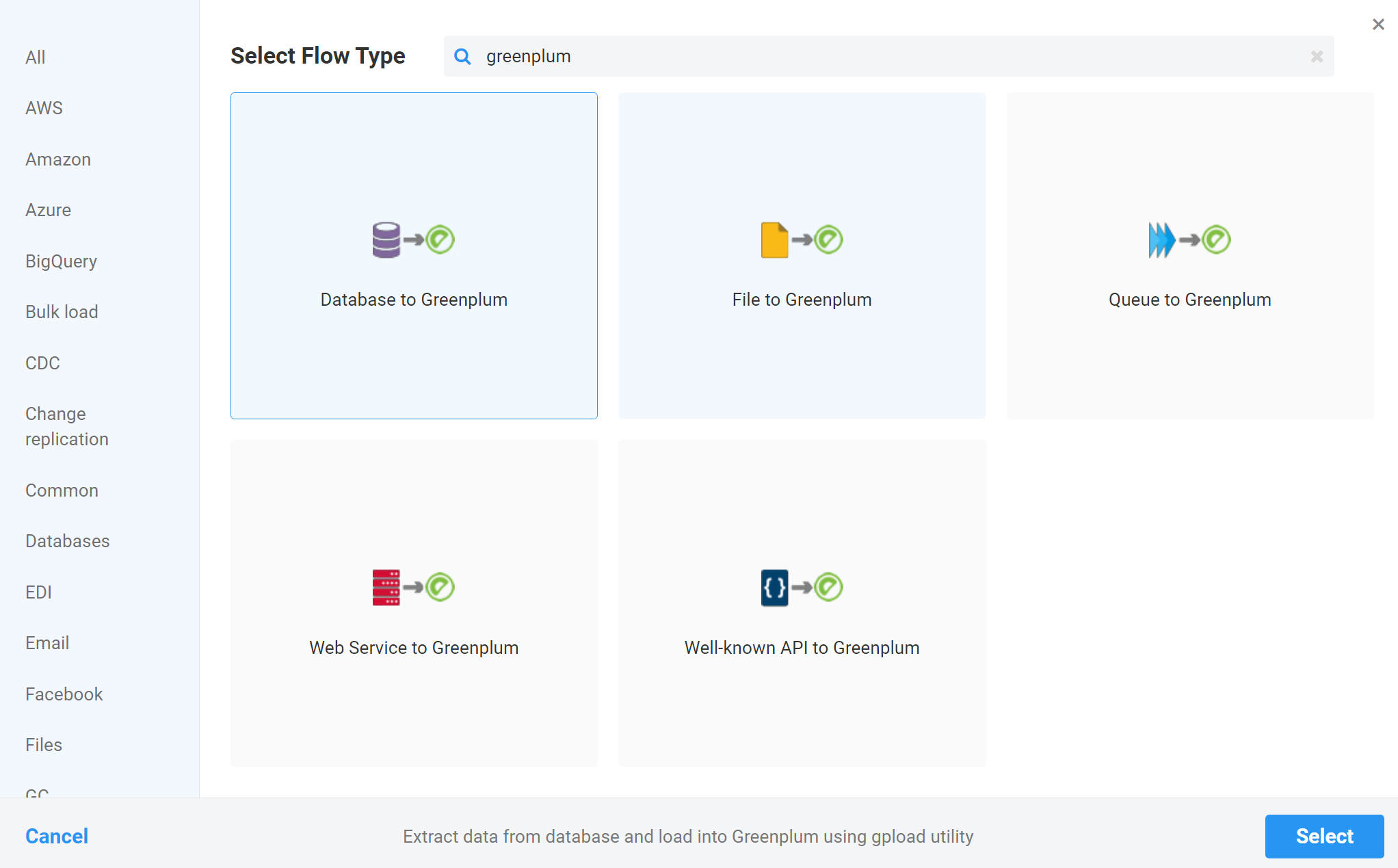Viewport: 1398px width, 868px height.
Task: Filter by Azure category
Action: (48, 210)
